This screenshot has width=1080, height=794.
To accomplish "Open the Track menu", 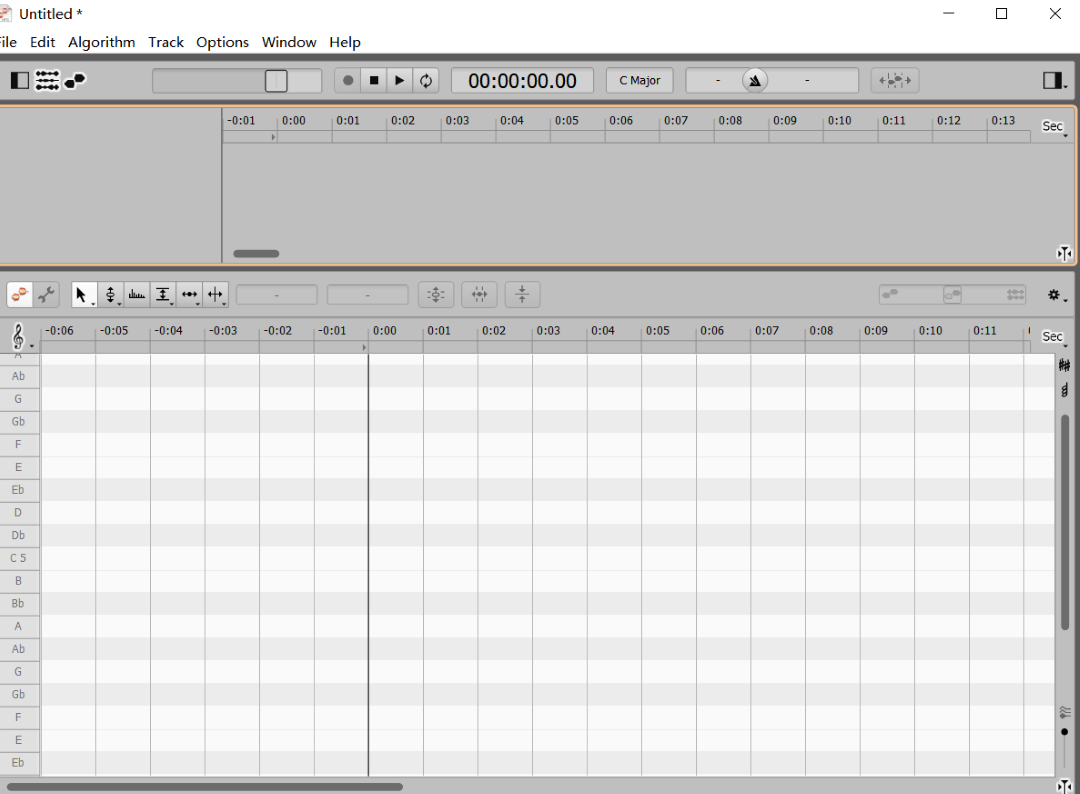I will [x=166, y=42].
